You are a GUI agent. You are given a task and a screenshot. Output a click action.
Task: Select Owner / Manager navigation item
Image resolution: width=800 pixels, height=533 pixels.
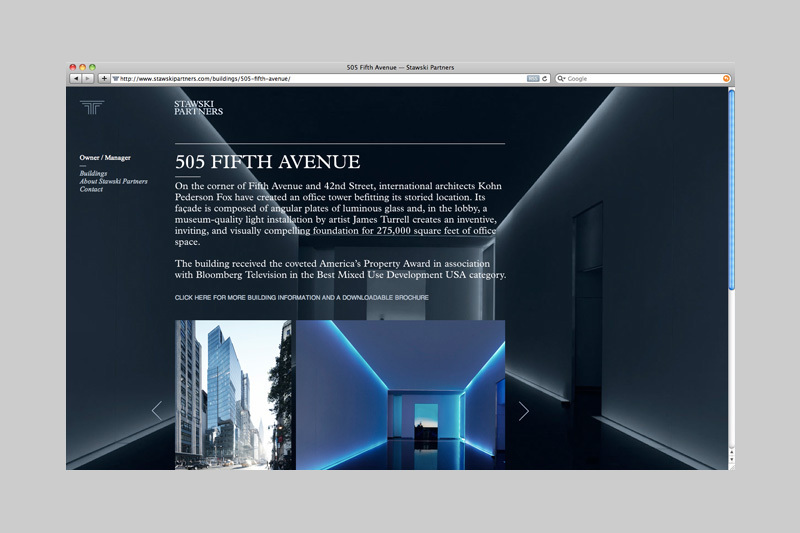point(105,158)
